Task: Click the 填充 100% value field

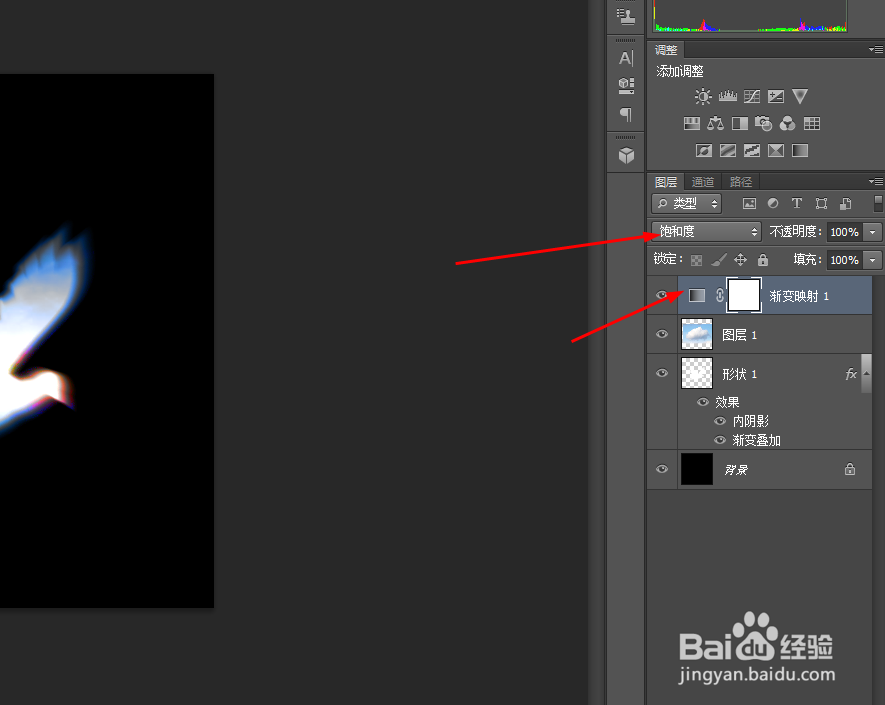Action: 845,260
